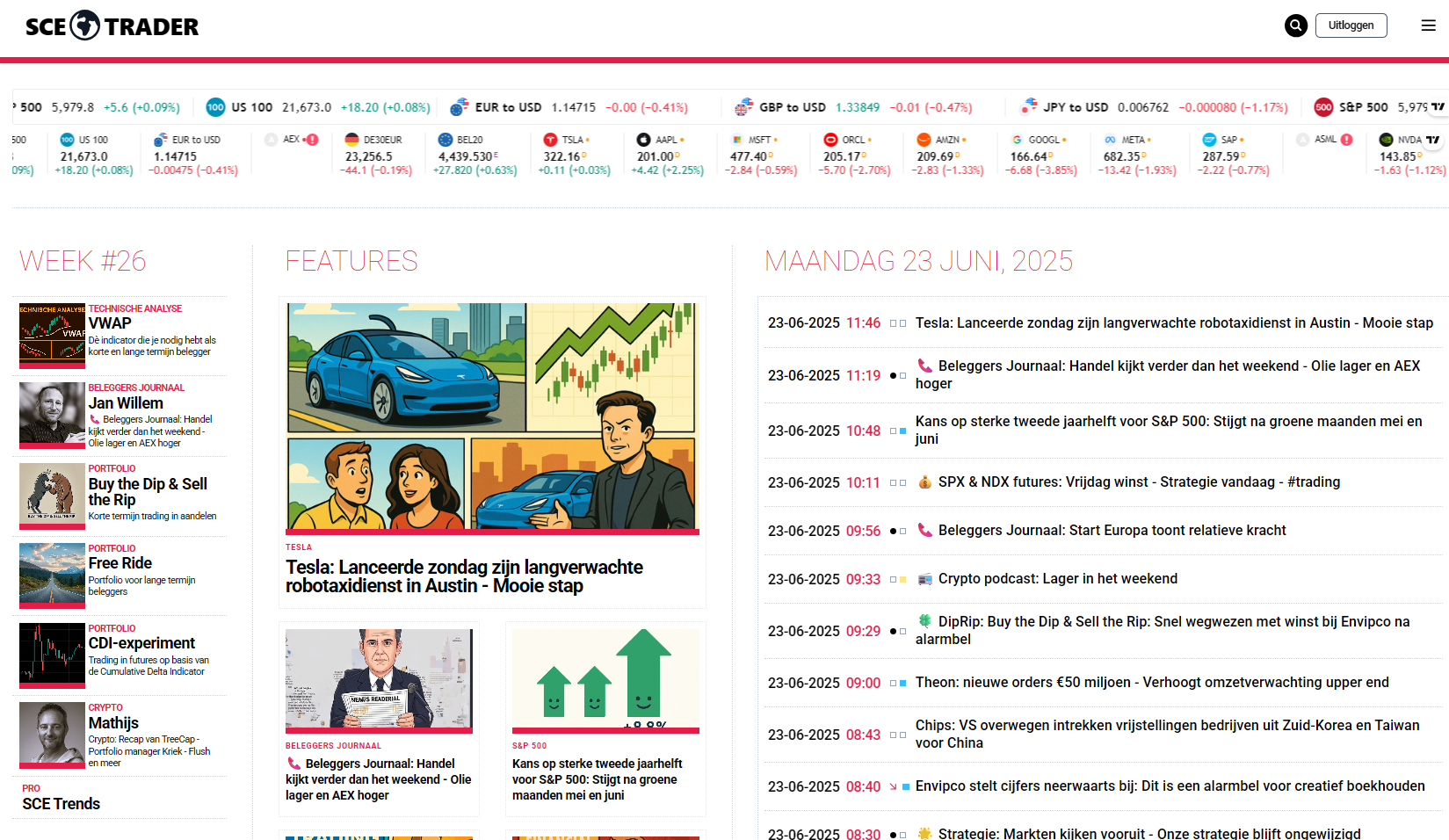Open the 10:48 S&P 500 tweede jaarhelft news headline

pyautogui.click(x=1169, y=430)
